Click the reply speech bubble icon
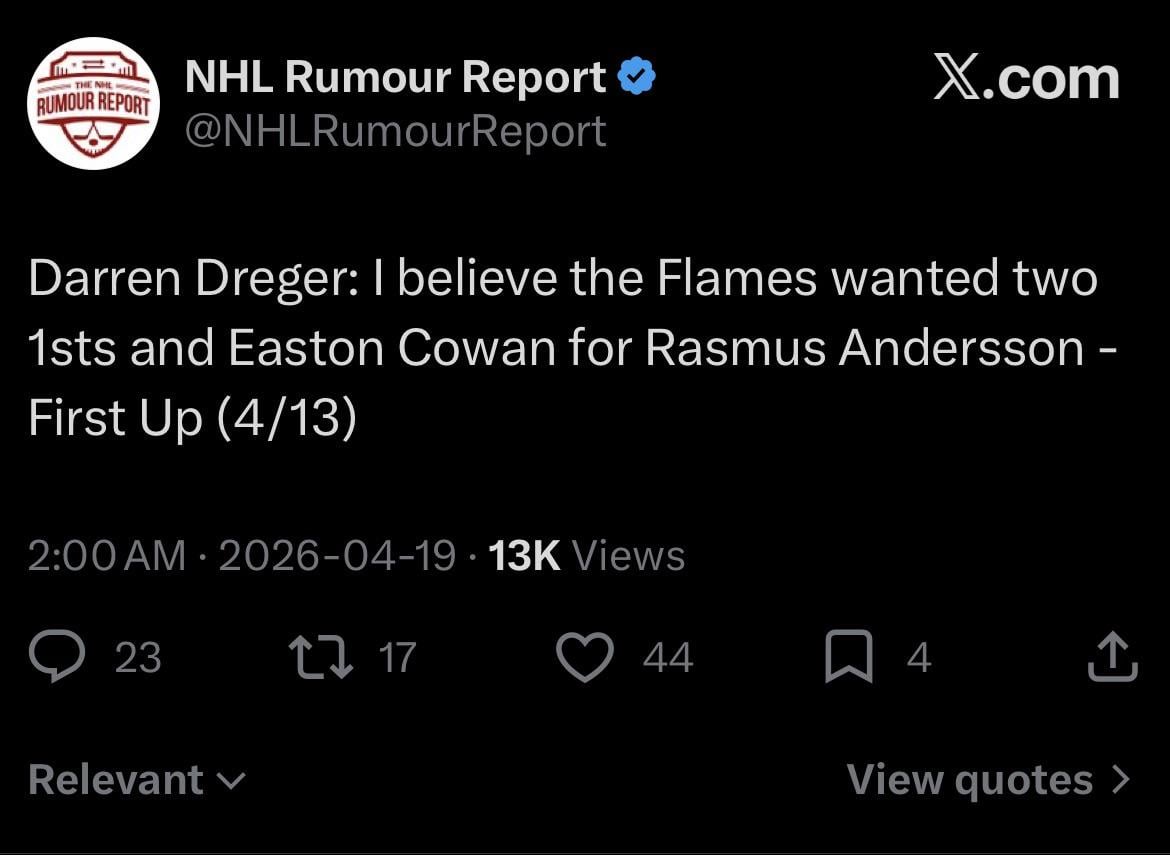Image resolution: width=1170 pixels, height=855 pixels. 59,658
